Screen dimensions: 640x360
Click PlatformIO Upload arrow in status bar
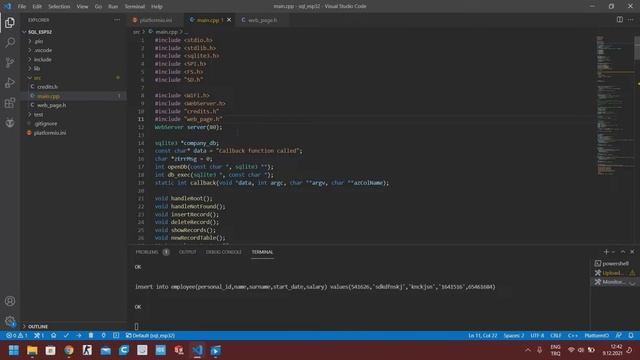pos(78,336)
